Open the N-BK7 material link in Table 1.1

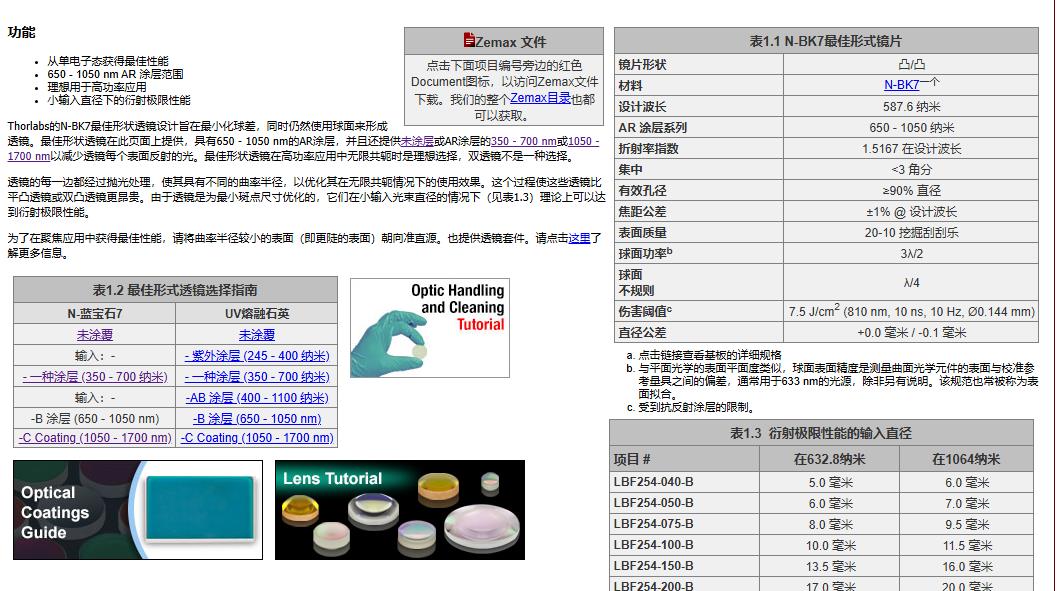[x=901, y=85]
